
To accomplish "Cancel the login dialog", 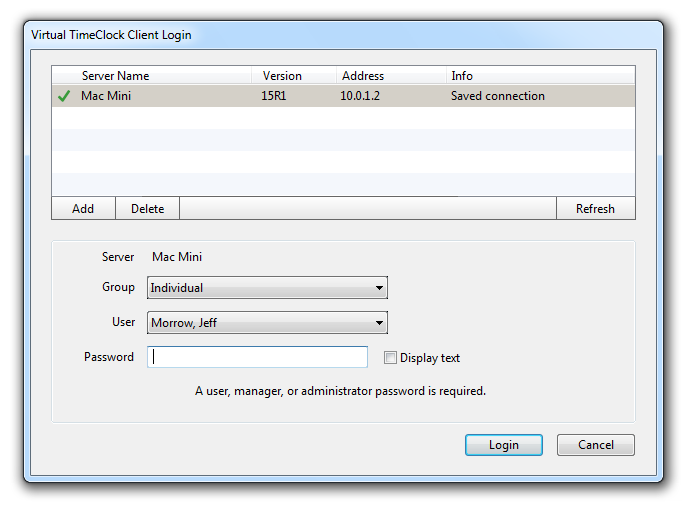I will coord(596,445).
